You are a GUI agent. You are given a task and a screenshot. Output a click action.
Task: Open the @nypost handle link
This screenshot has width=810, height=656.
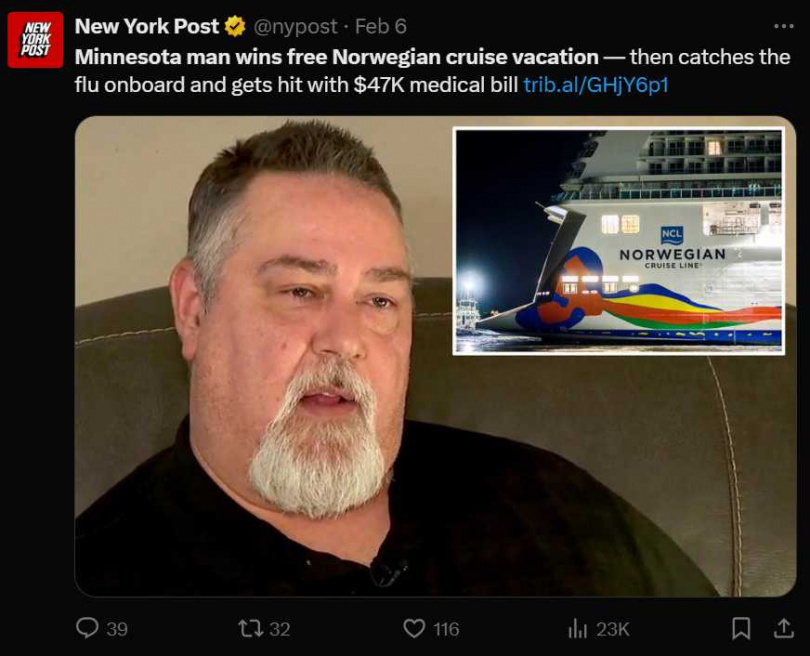[x=295, y=27]
